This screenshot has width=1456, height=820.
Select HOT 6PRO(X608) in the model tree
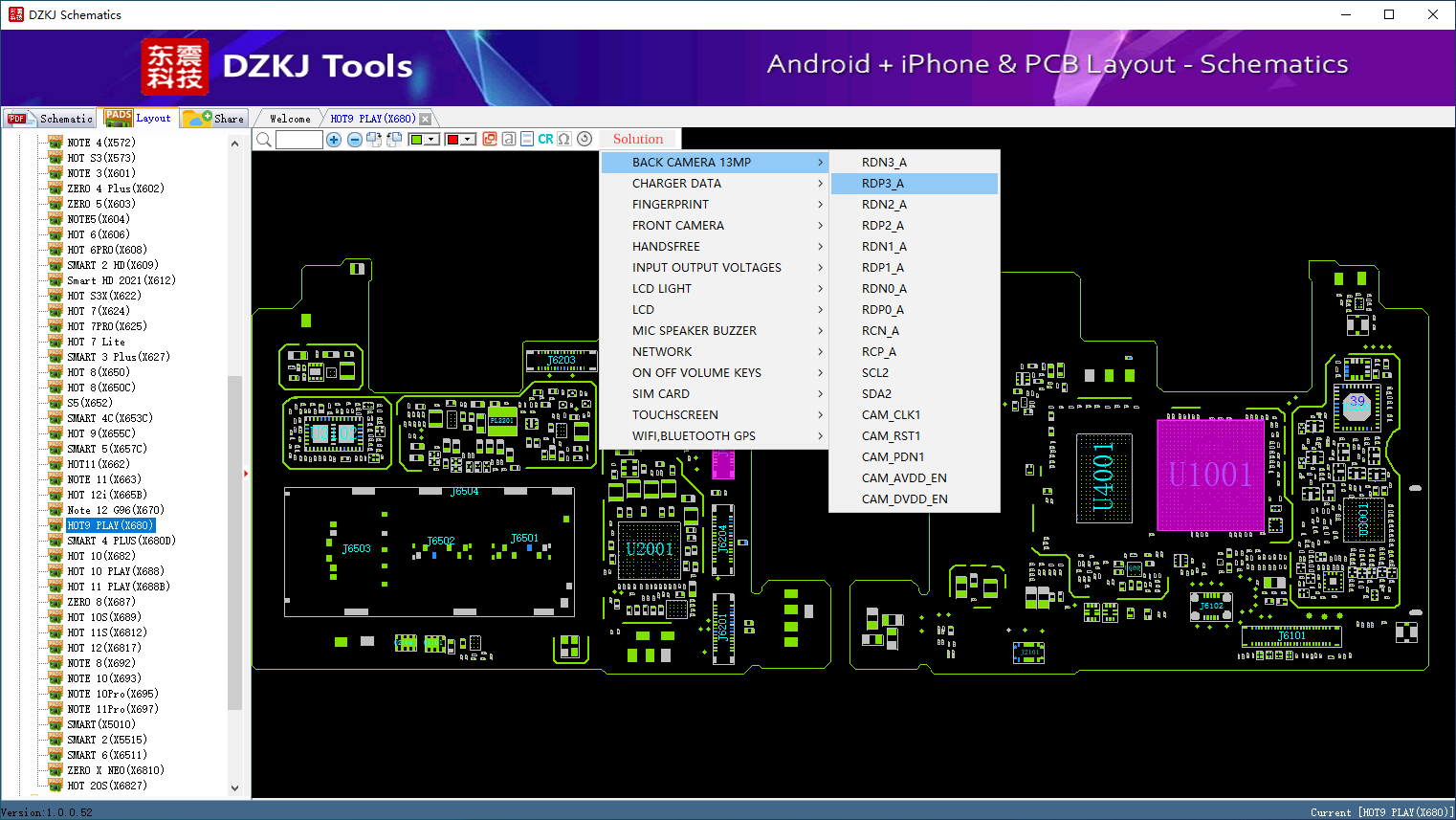click(x=107, y=250)
